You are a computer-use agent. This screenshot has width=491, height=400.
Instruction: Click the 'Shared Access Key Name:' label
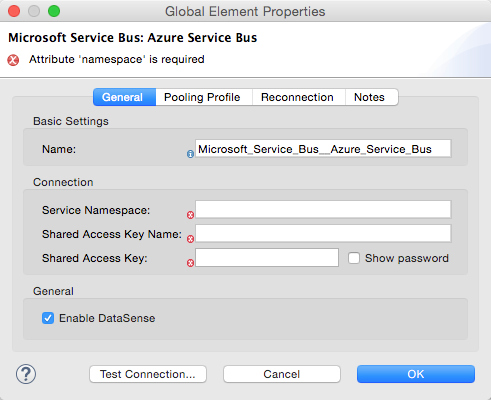[112, 234]
